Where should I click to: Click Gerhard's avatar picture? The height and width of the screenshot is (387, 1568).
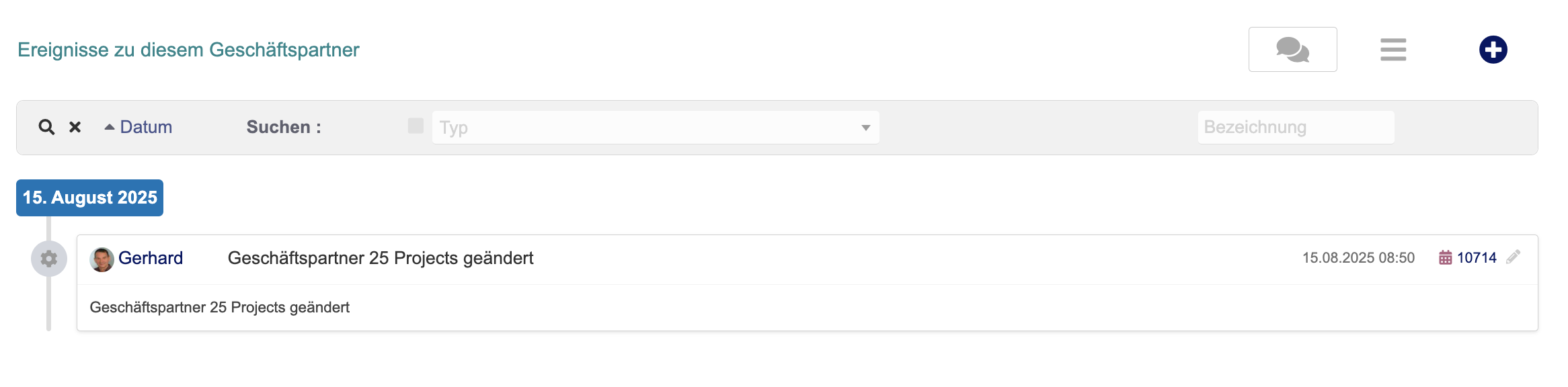pos(102,259)
